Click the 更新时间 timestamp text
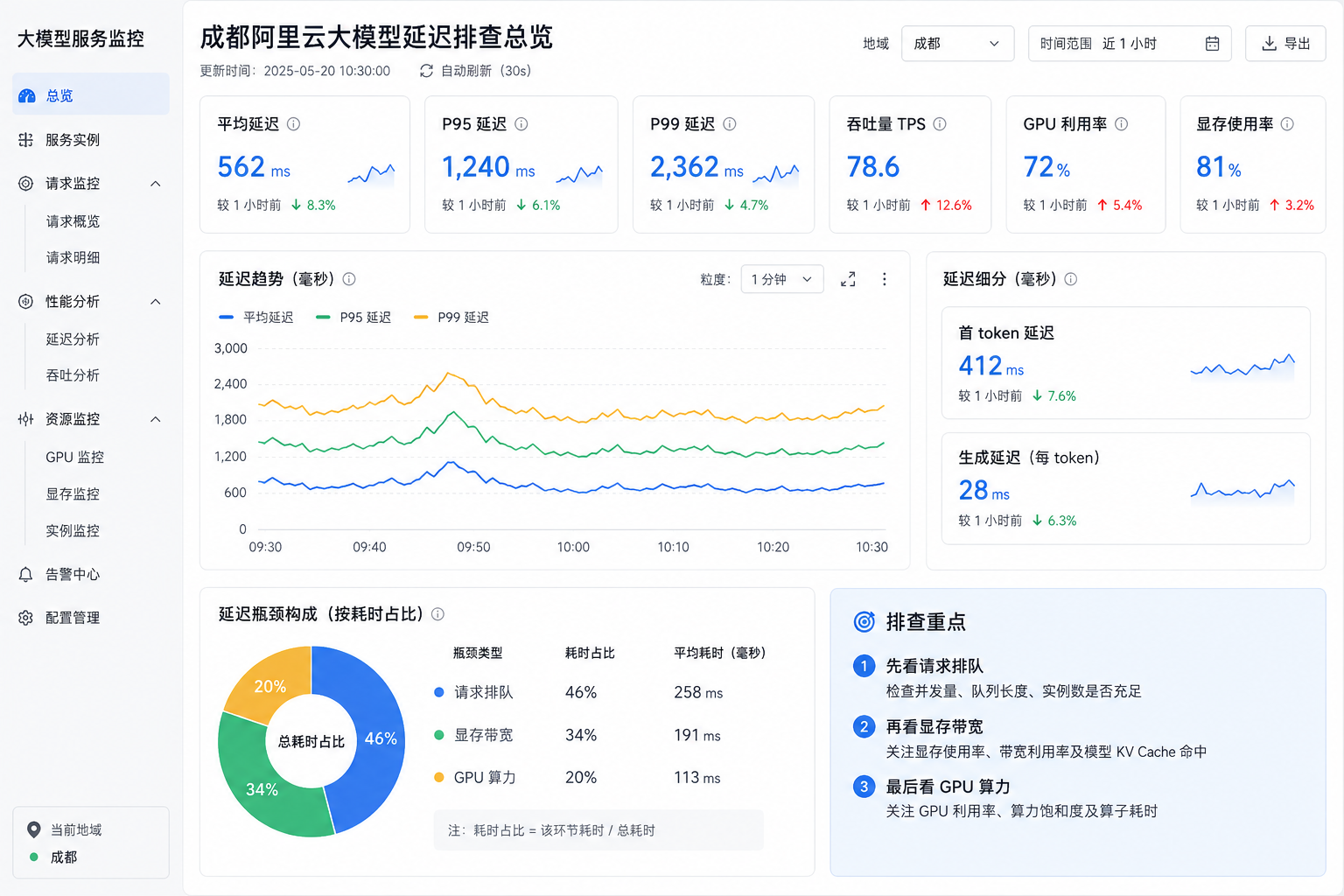The image size is (1344, 896). (295, 71)
